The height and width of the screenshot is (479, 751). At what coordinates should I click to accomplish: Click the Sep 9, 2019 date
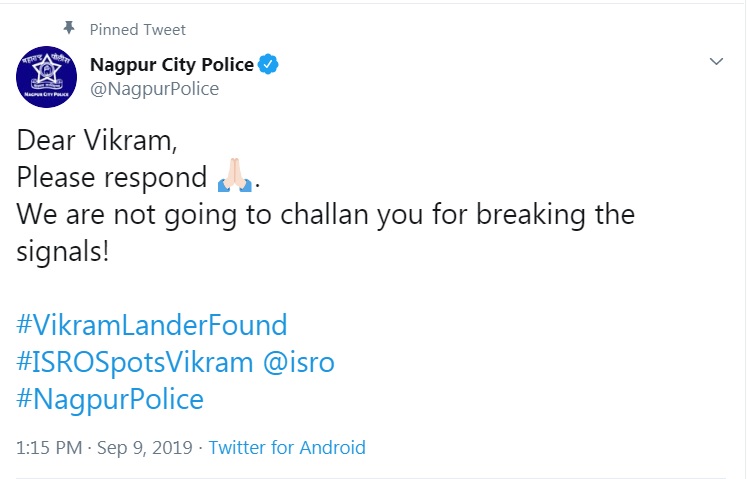[145, 448]
